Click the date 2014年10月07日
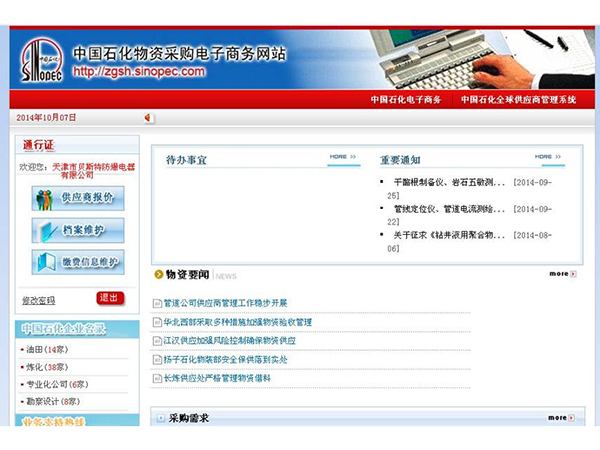 coord(46,117)
